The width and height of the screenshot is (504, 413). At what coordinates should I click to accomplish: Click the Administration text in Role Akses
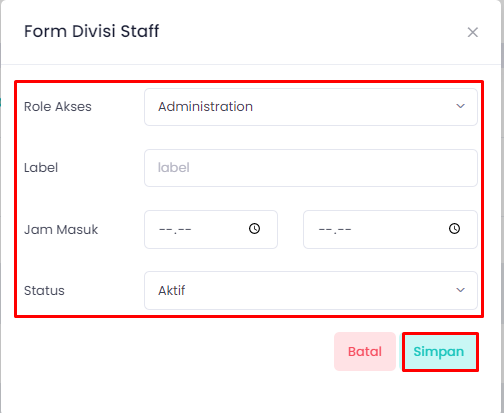pos(205,107)
